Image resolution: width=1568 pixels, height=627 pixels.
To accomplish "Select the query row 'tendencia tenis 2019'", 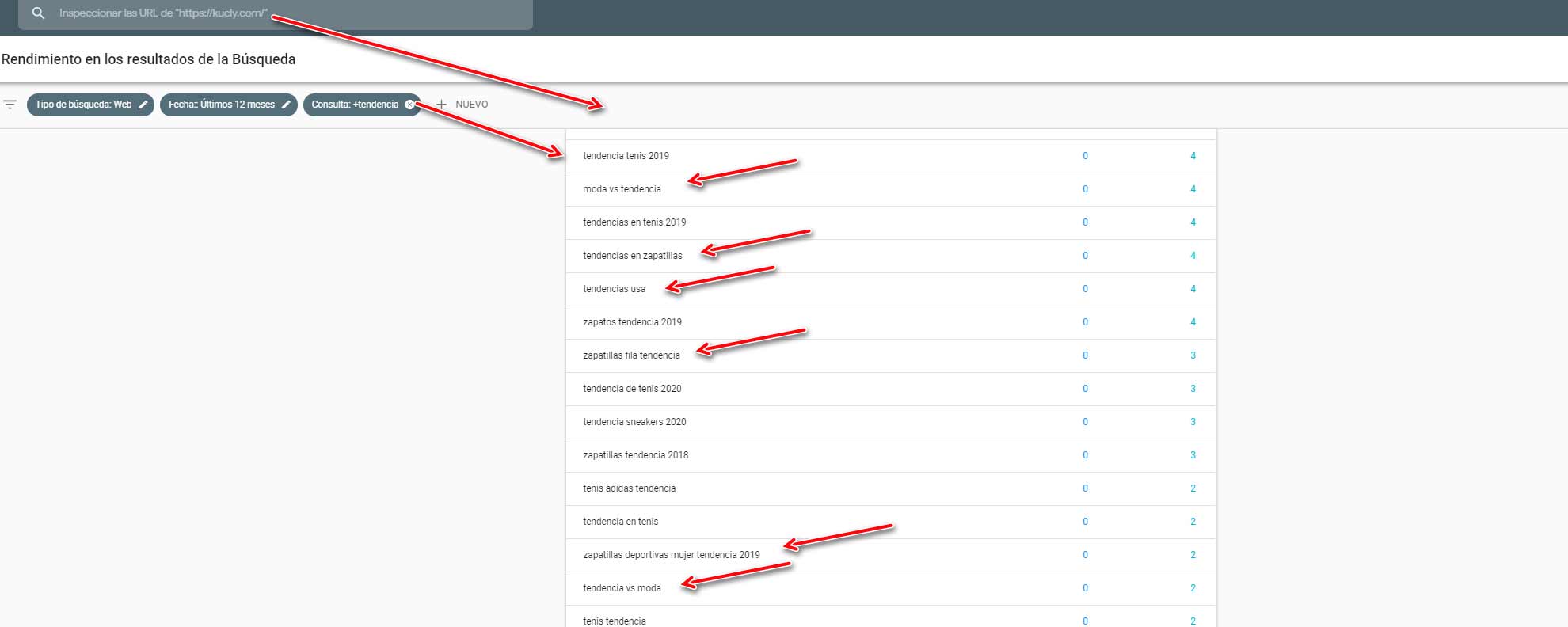I will click(x=626, y=156).
